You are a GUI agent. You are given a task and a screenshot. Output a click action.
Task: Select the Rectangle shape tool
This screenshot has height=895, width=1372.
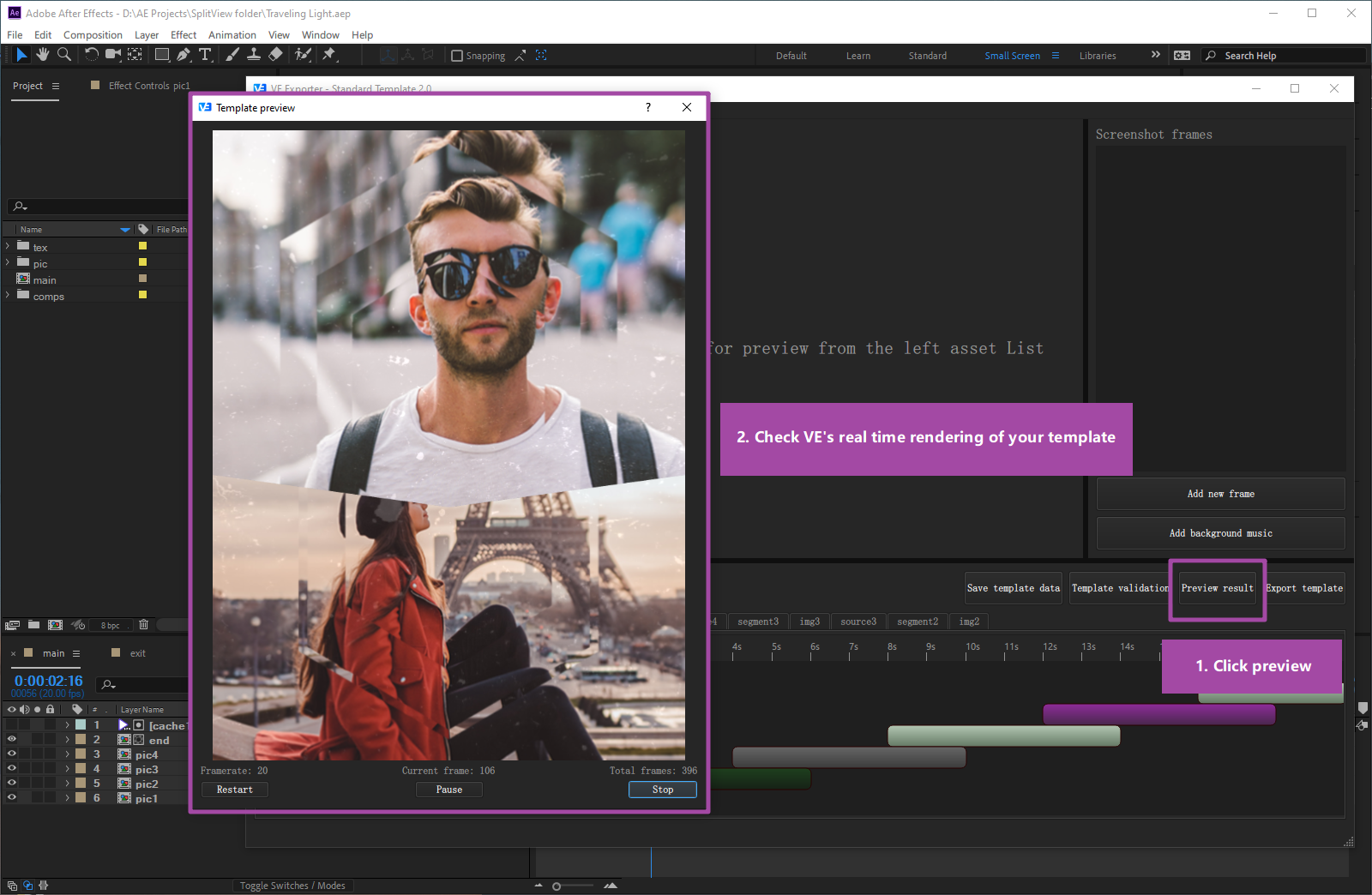pyautogui.click(x=161, y=55)
